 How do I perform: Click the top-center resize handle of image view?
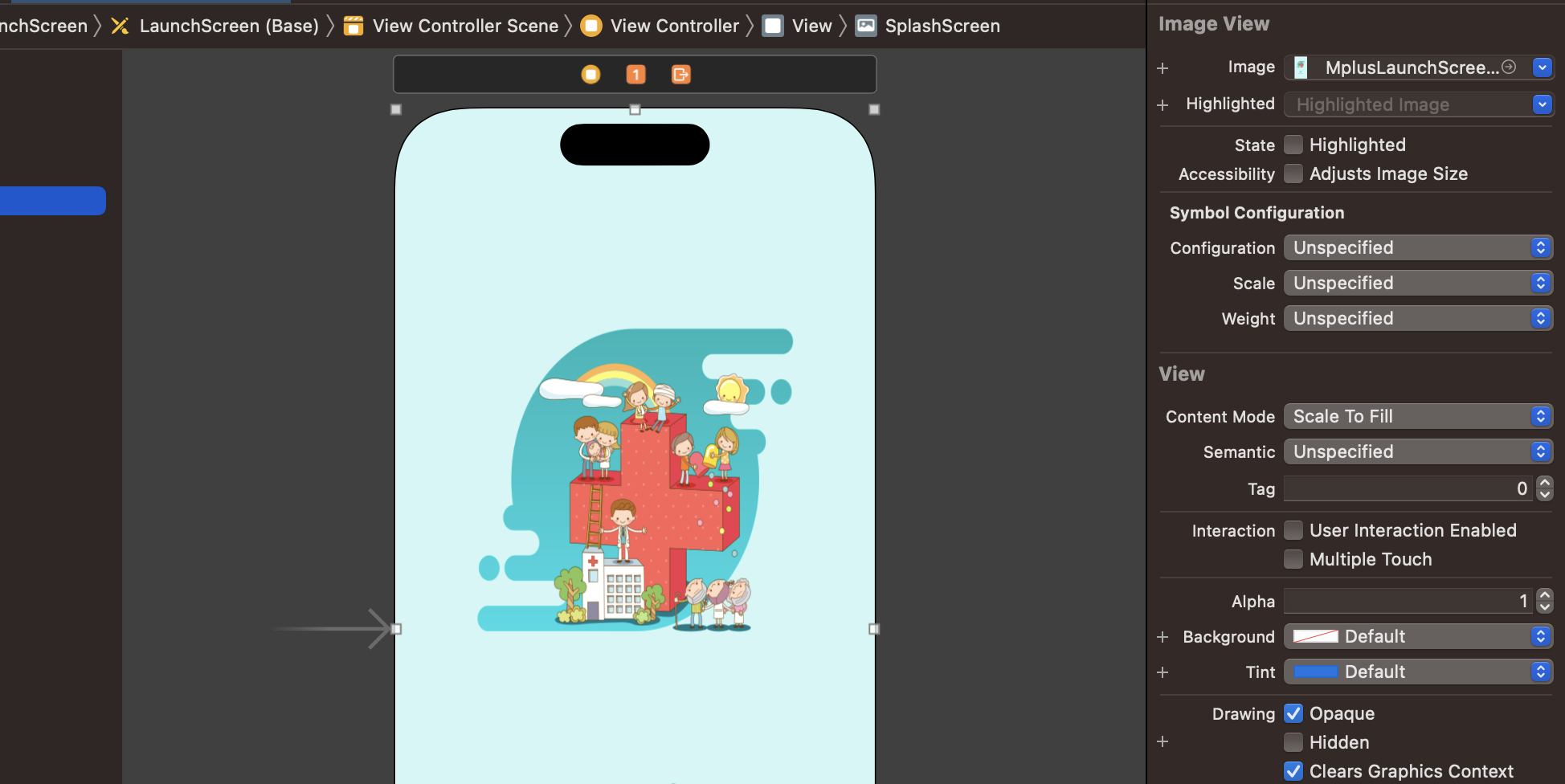635,109
